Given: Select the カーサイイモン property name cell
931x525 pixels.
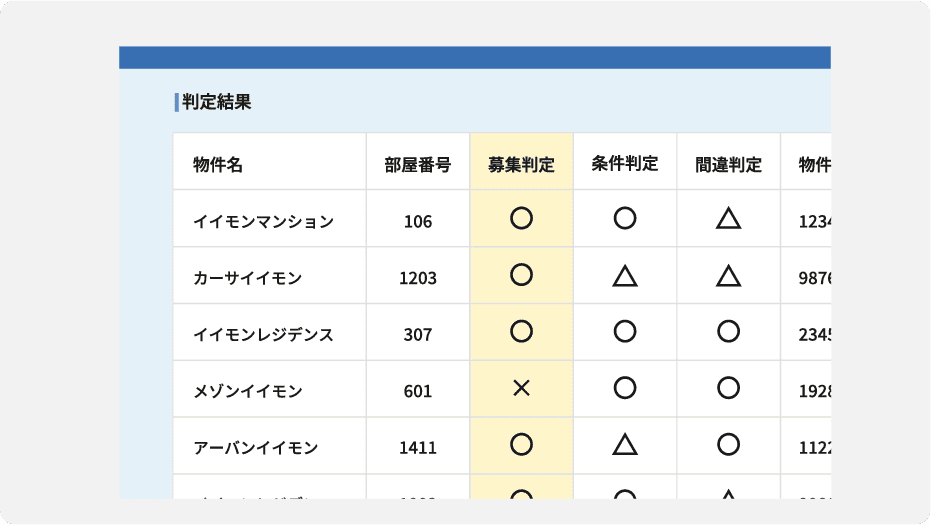Looking at the screenshot, I should (247, 278).
